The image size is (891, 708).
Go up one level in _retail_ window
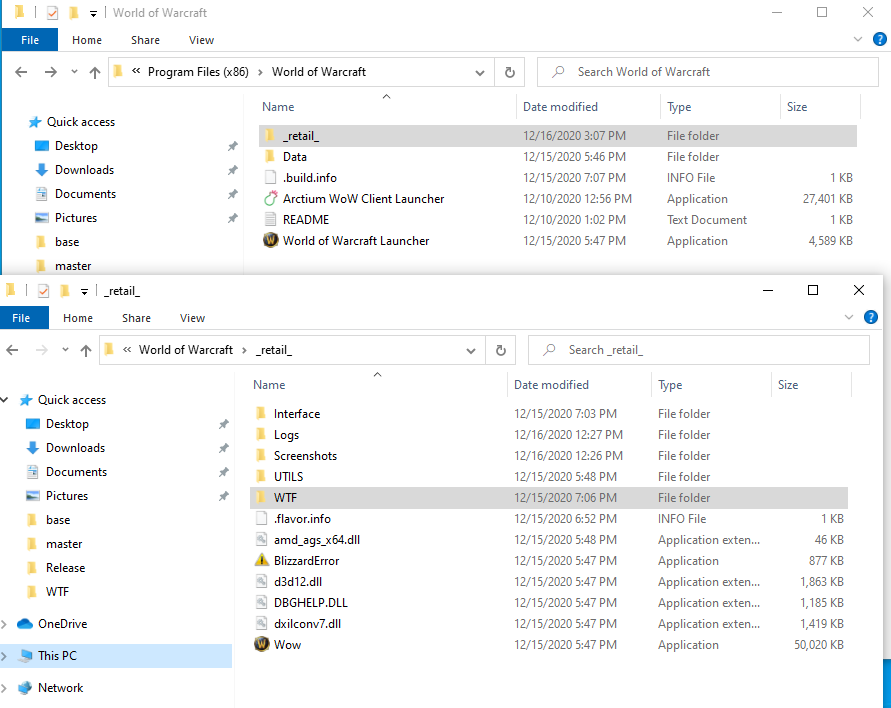[x=86, y=351]
